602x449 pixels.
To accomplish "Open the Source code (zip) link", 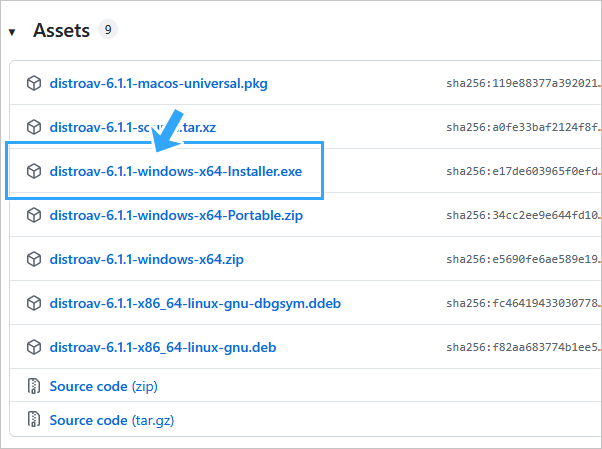I will tap(103, 386).
